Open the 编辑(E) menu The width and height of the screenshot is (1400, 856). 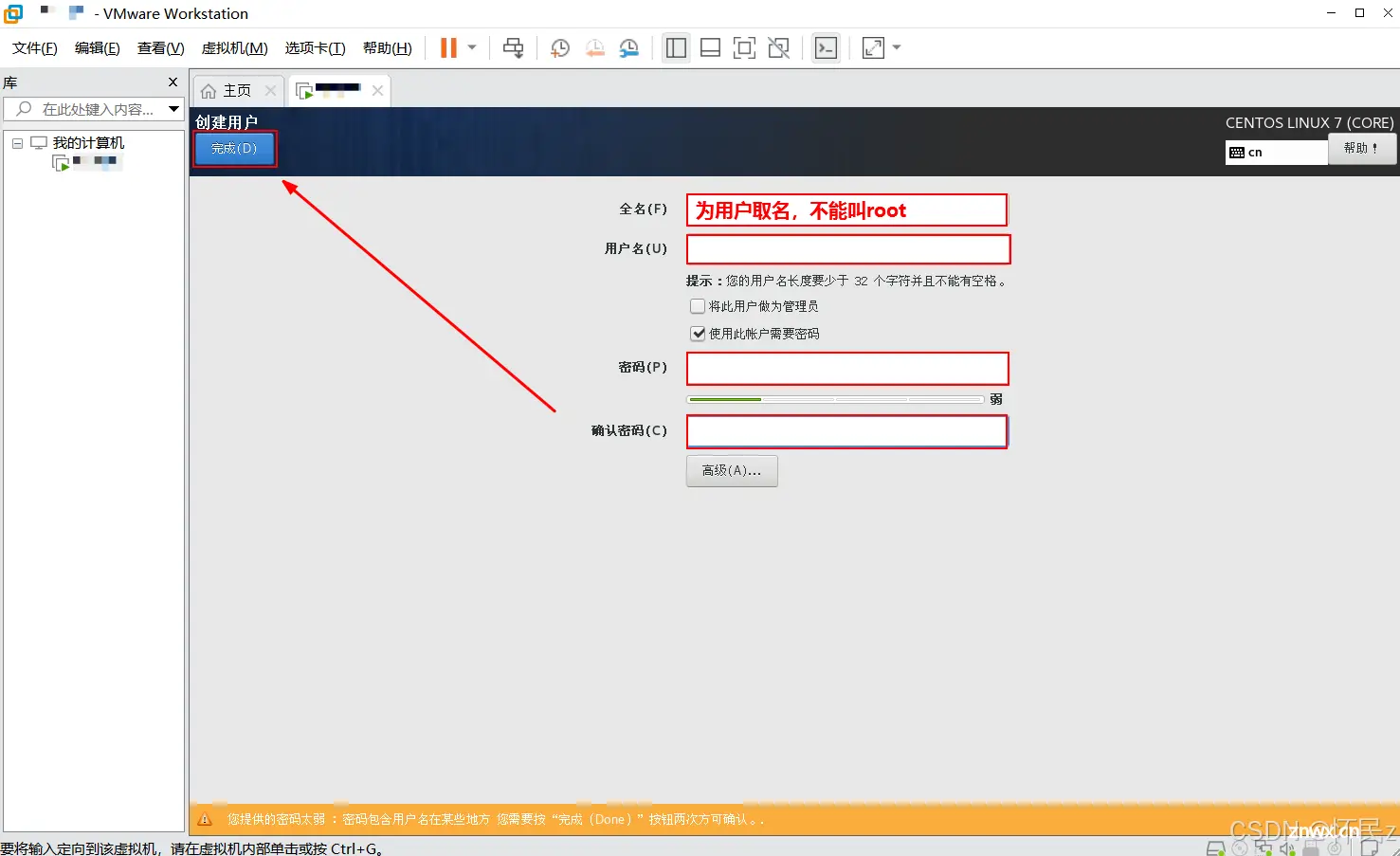[x=98, y=47]
